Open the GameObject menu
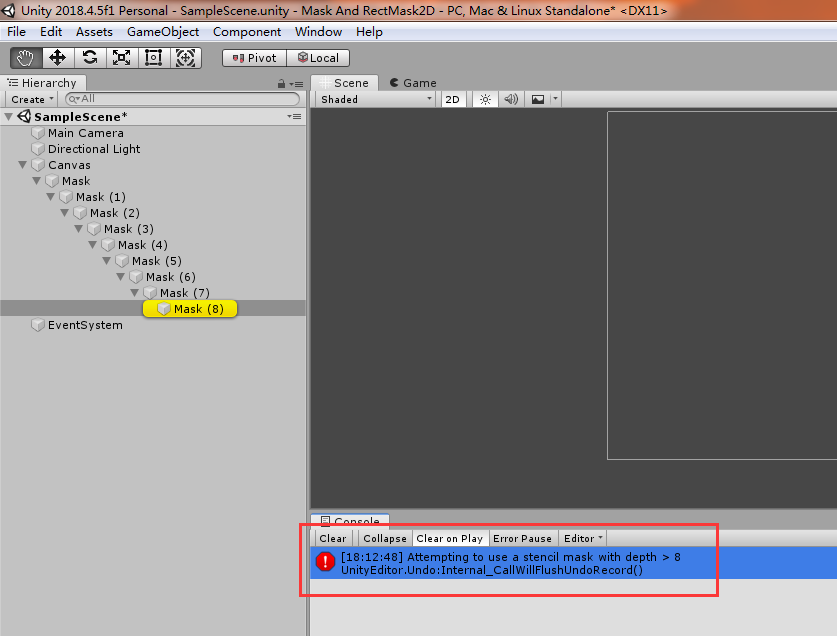837x636 pixels. point(165,31)
